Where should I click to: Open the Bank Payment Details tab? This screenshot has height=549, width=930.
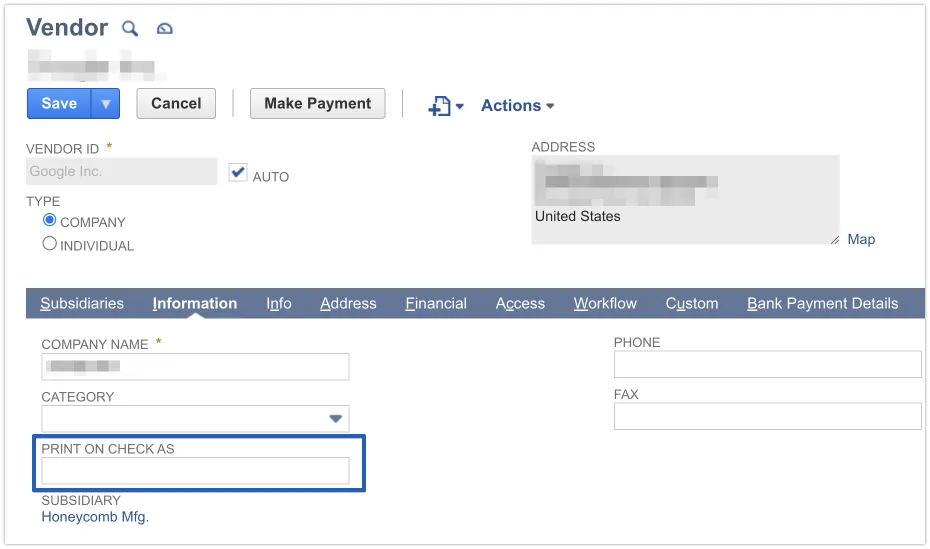(x=823, y=304)
